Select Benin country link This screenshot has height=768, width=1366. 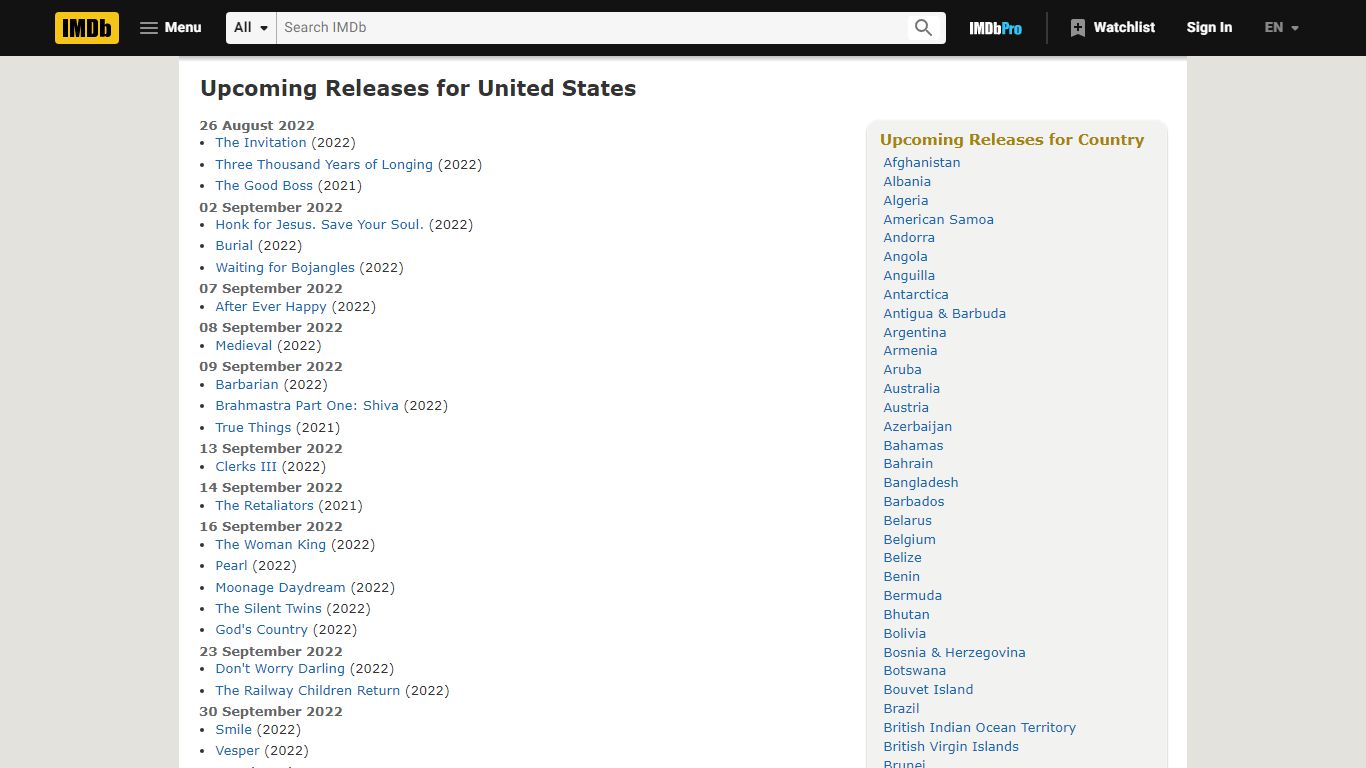(x=901, y=577)
